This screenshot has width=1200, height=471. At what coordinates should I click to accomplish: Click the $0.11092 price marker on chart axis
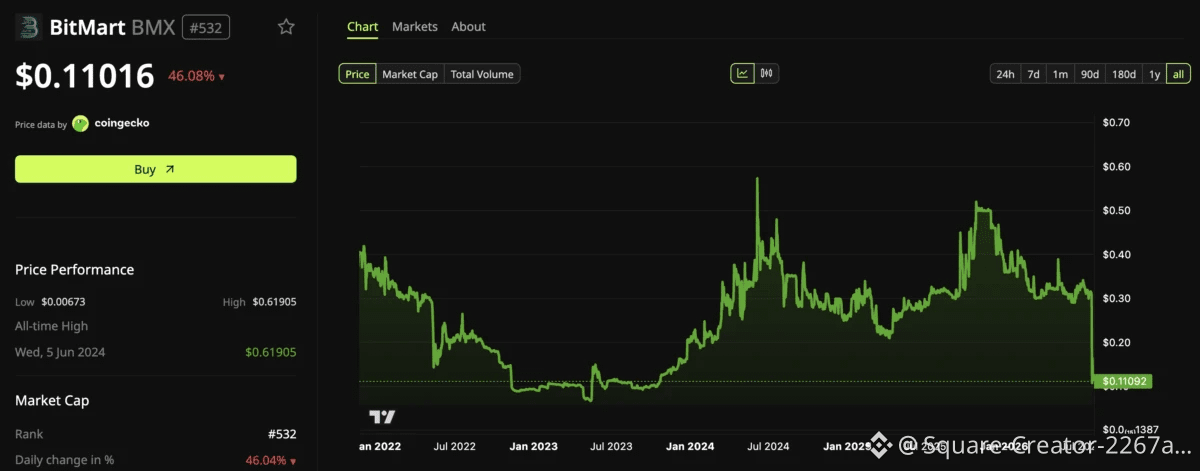(x=1123, y=381)
